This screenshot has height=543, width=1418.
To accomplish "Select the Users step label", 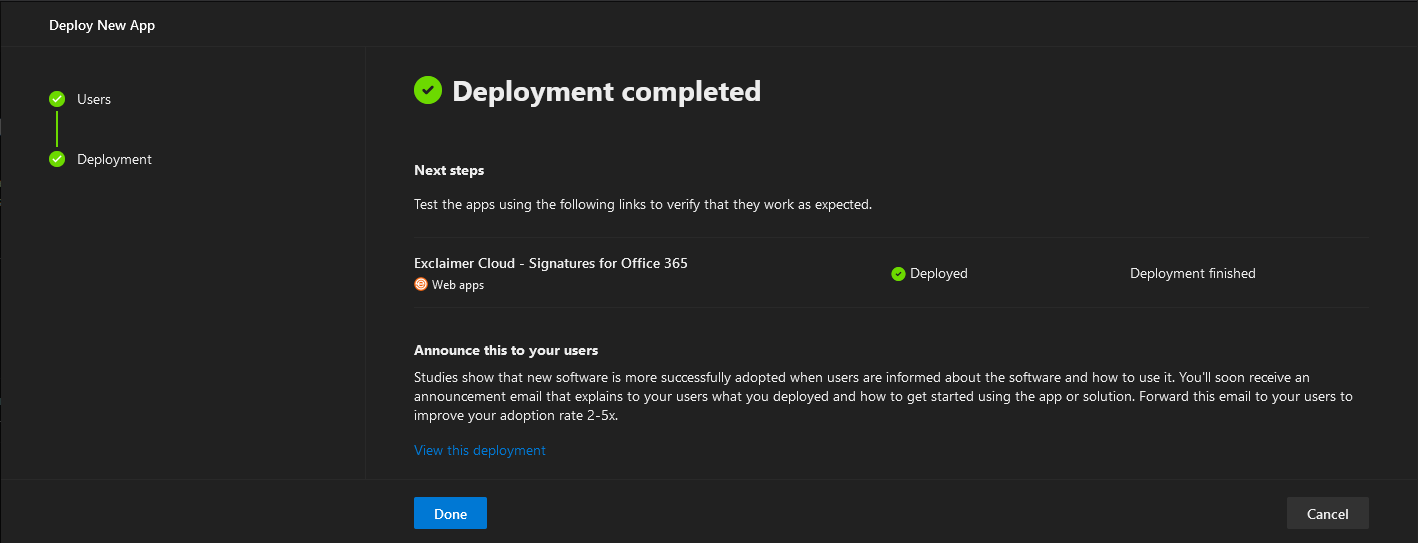I will coord(94,99).
